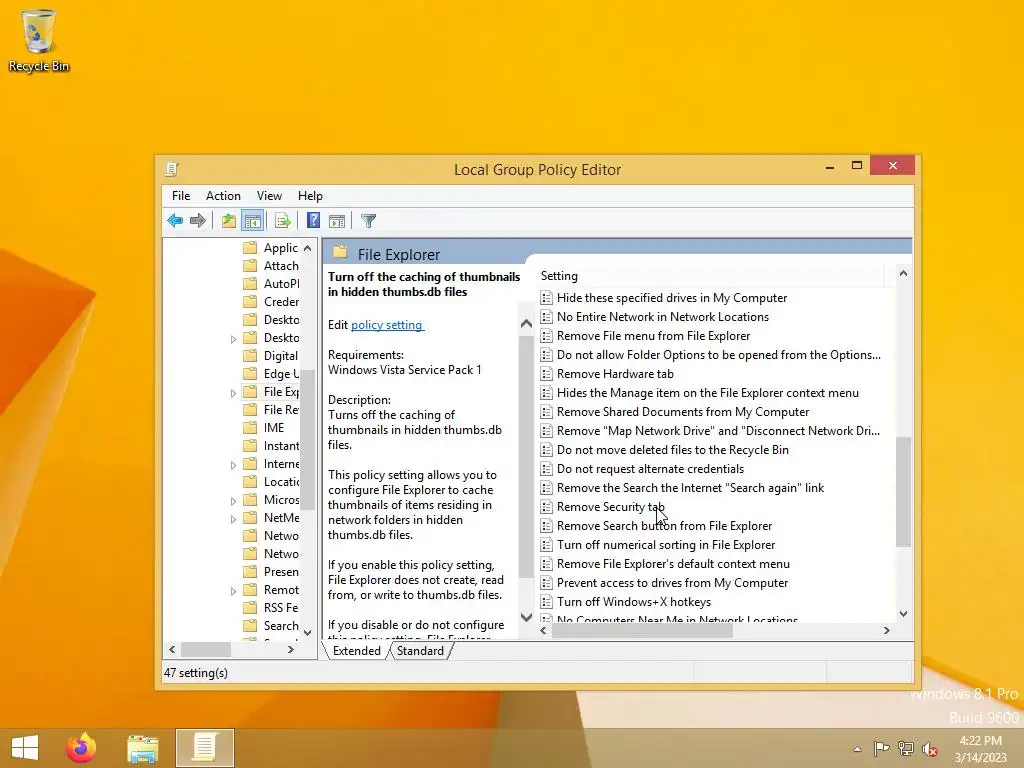Toggle the console tree show/hide icon
The height and width of the screenshot is (768, 1024).
(252, 221)
